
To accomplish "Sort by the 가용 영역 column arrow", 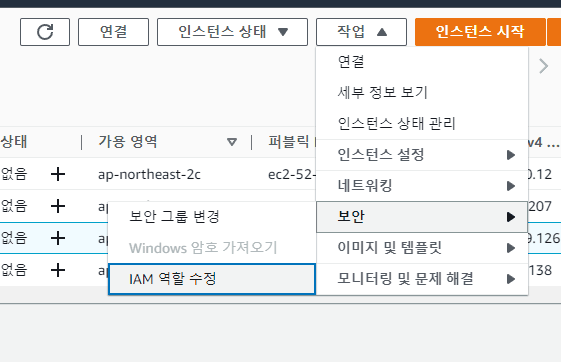I will pos(232,142).
